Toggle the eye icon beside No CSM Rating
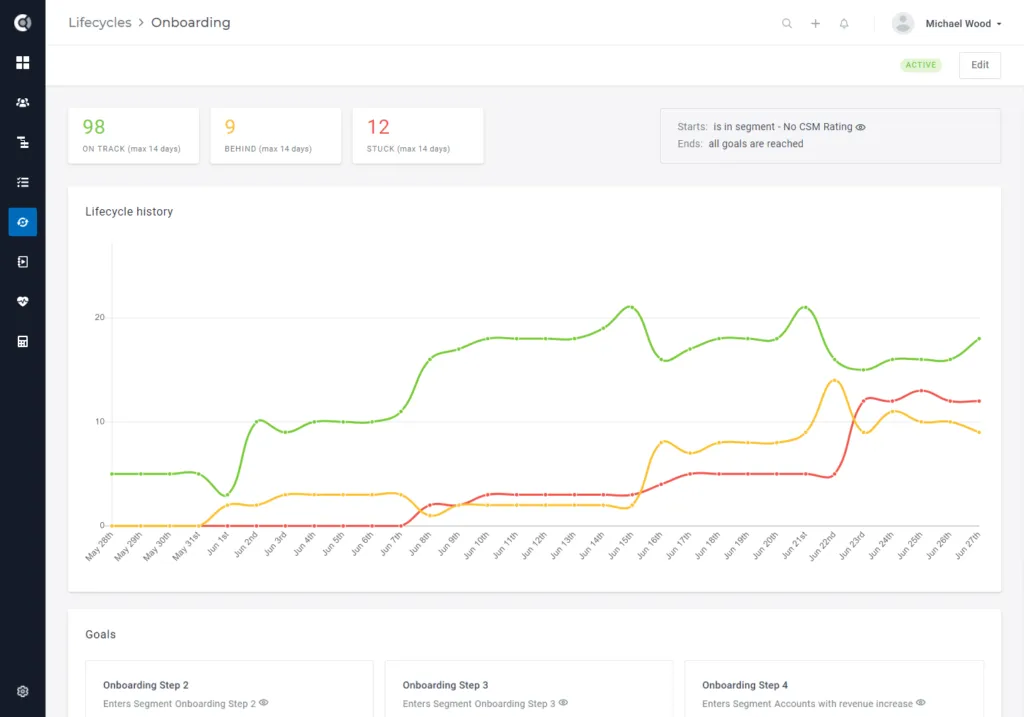1024x717 pixels. pyautogui.click(x=861, y=127)
